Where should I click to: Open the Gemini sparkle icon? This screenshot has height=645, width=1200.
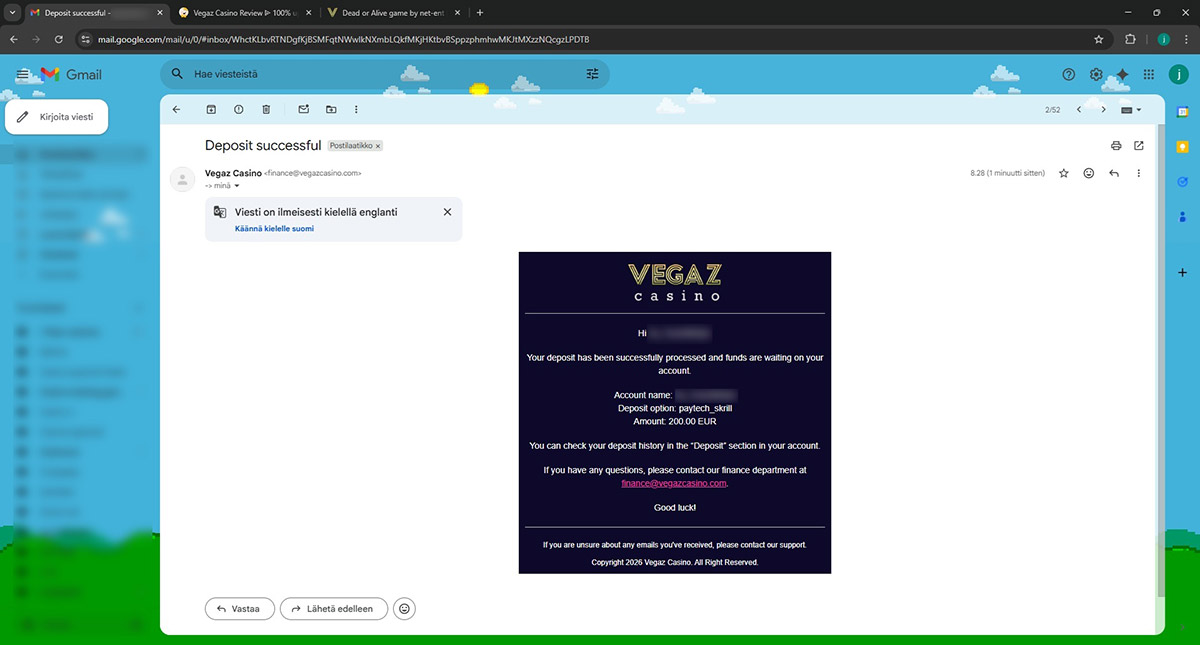pos(1122,75)
